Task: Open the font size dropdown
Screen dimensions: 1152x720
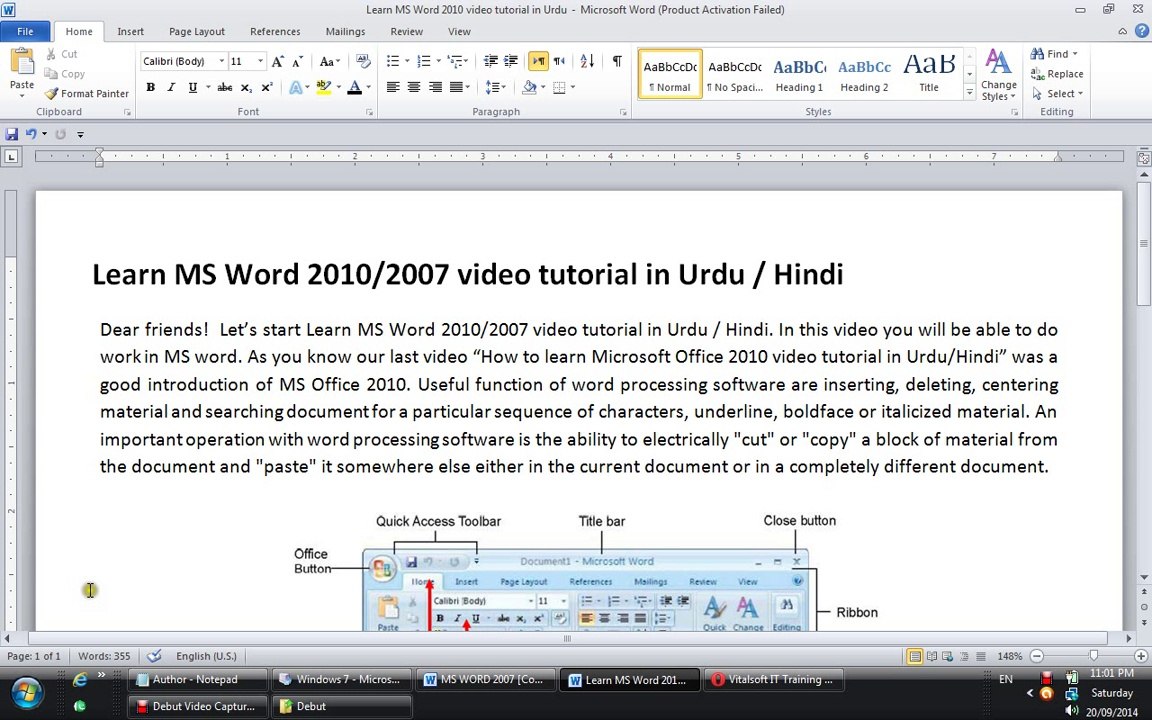Action: coord(260,61)
